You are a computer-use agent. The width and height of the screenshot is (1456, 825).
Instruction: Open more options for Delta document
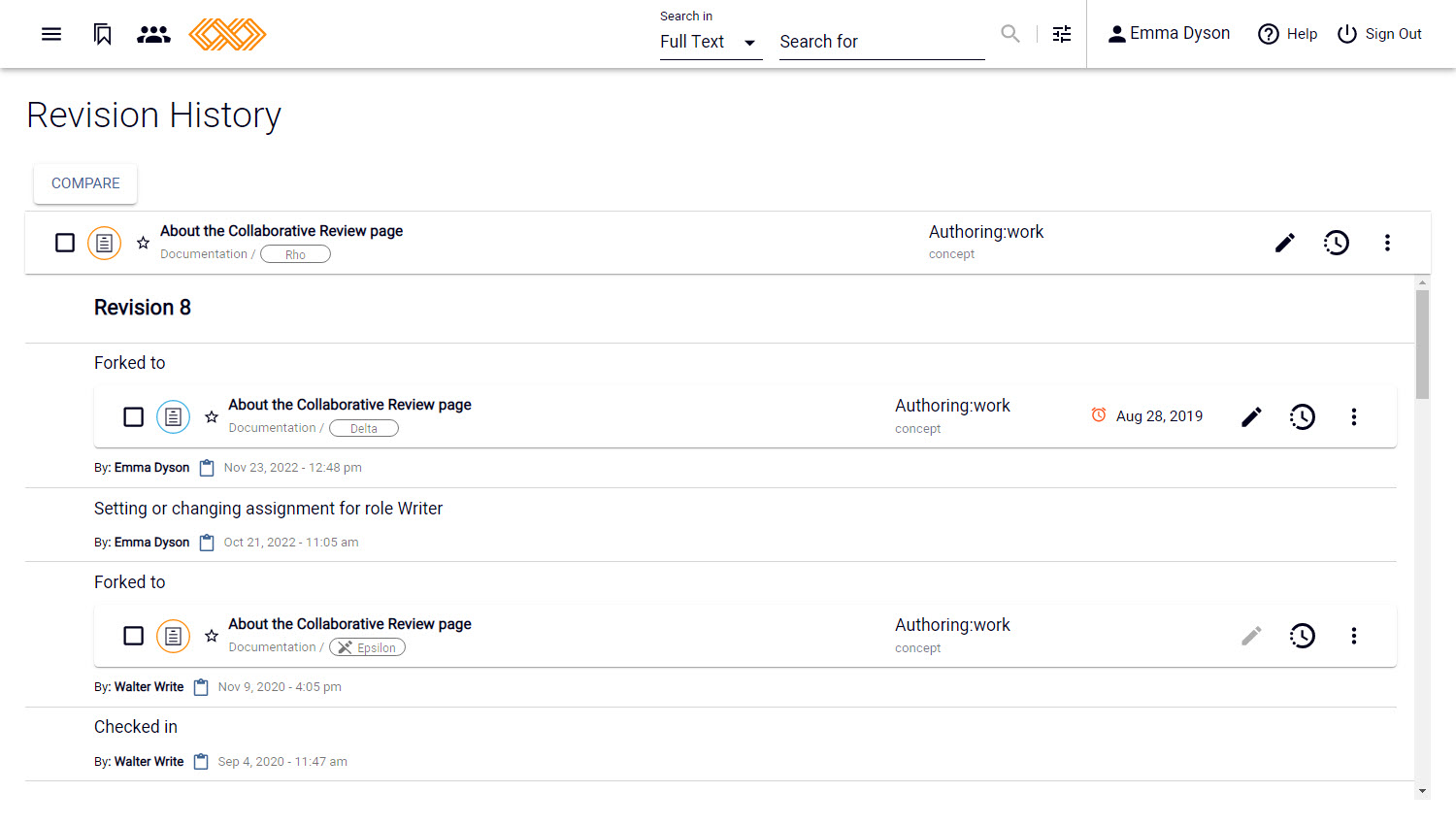tap(1354, 417)
